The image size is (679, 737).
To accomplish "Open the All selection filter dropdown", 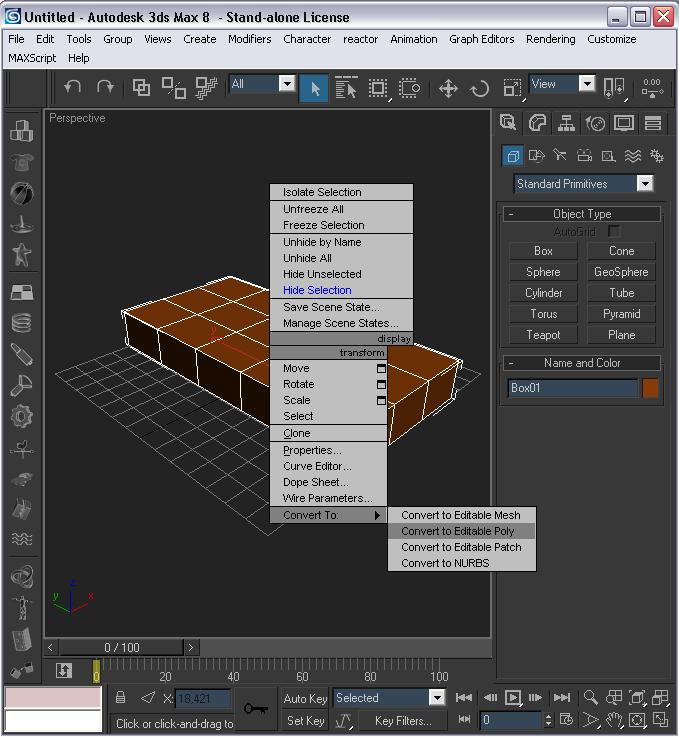I will tap(262, 84).
